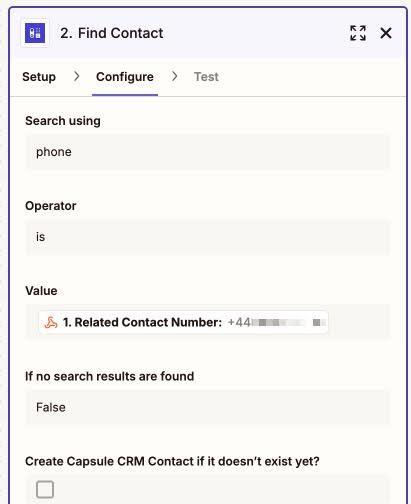Click the Capsule CRM app icon
Screen dimensions: 411x504
[x=35, y=33]
